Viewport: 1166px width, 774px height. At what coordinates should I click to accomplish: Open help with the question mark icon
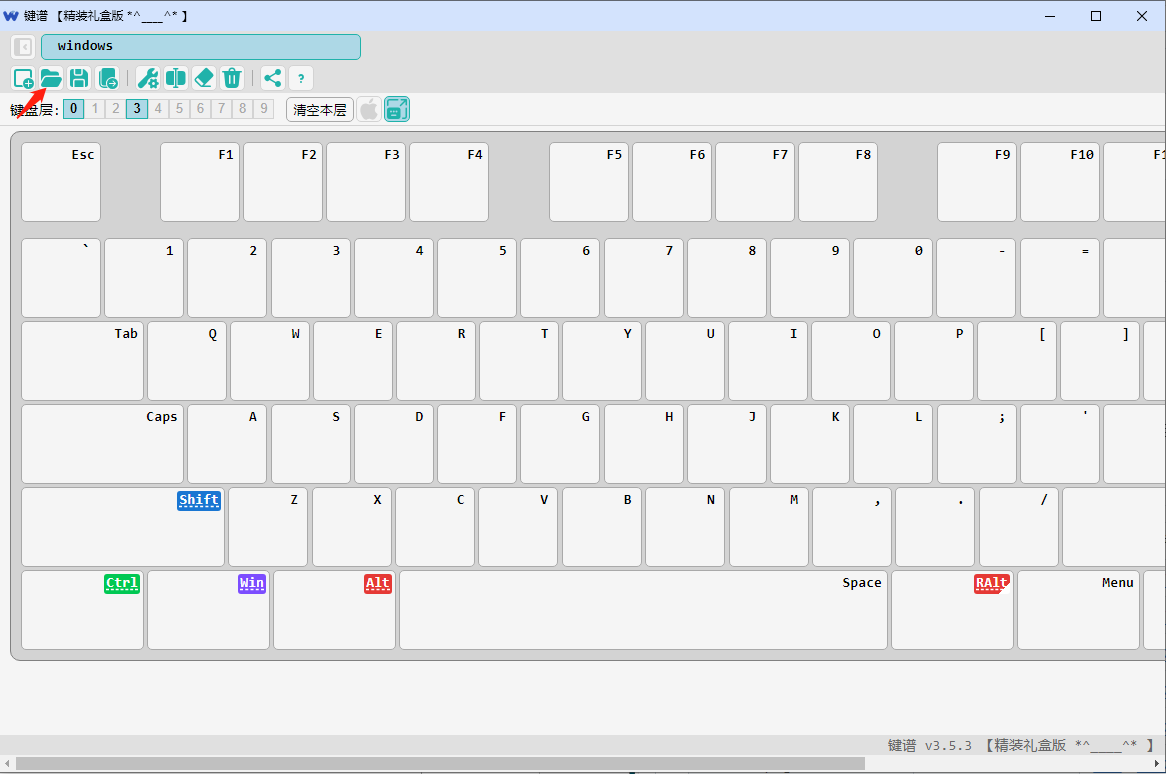coord(300,78)
